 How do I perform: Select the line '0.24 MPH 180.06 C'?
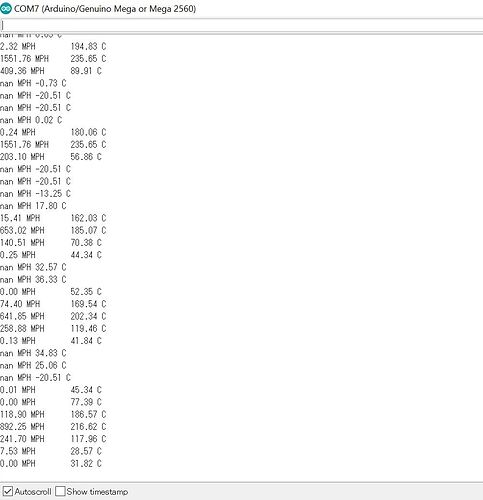pyautogui.click(x=53, y=132)
